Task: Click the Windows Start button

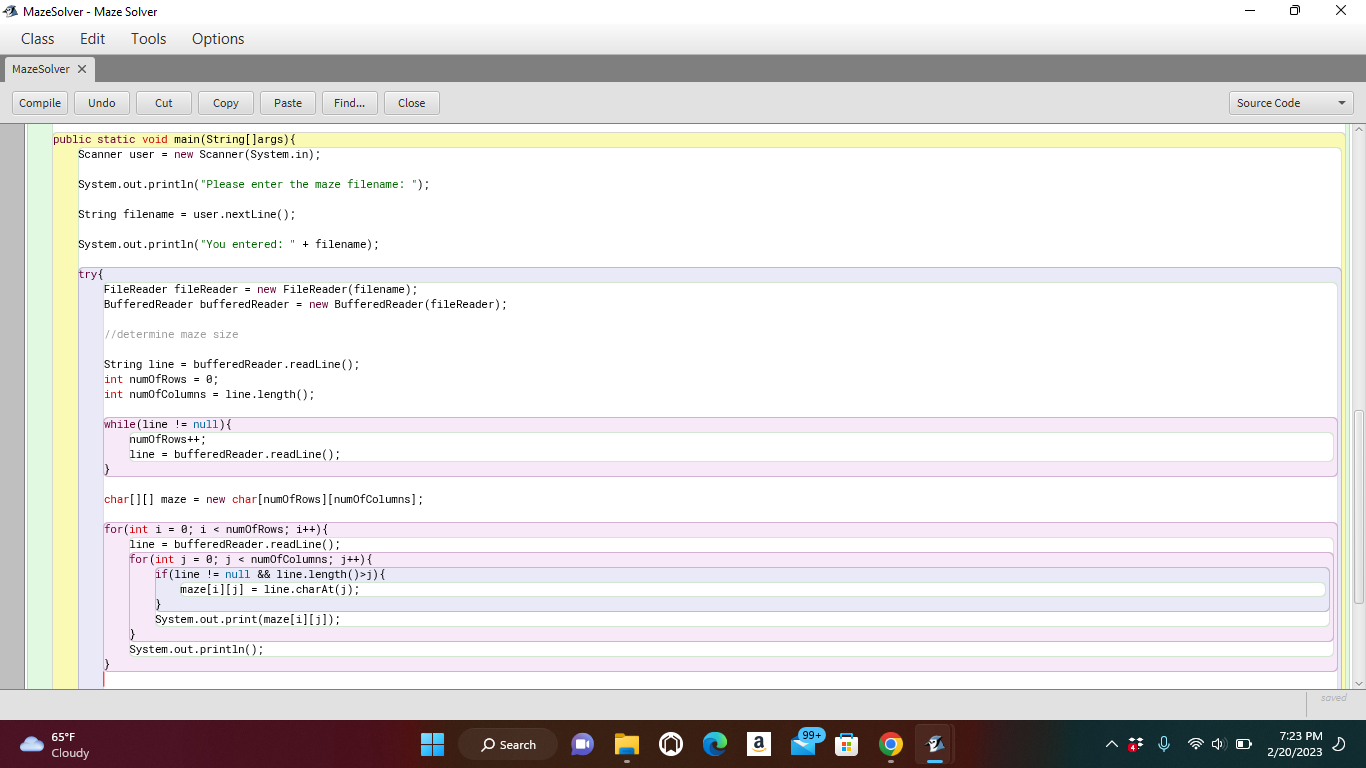Action: (432, 744)
